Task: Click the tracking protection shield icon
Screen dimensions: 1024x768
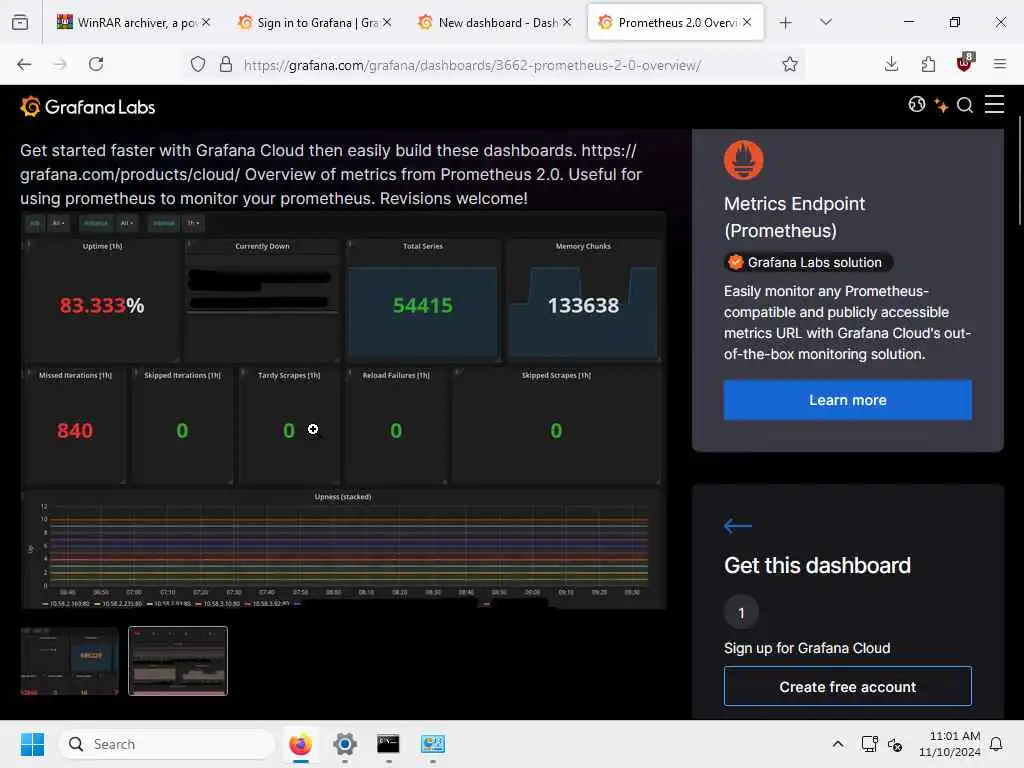Action: tap(198, 64)
